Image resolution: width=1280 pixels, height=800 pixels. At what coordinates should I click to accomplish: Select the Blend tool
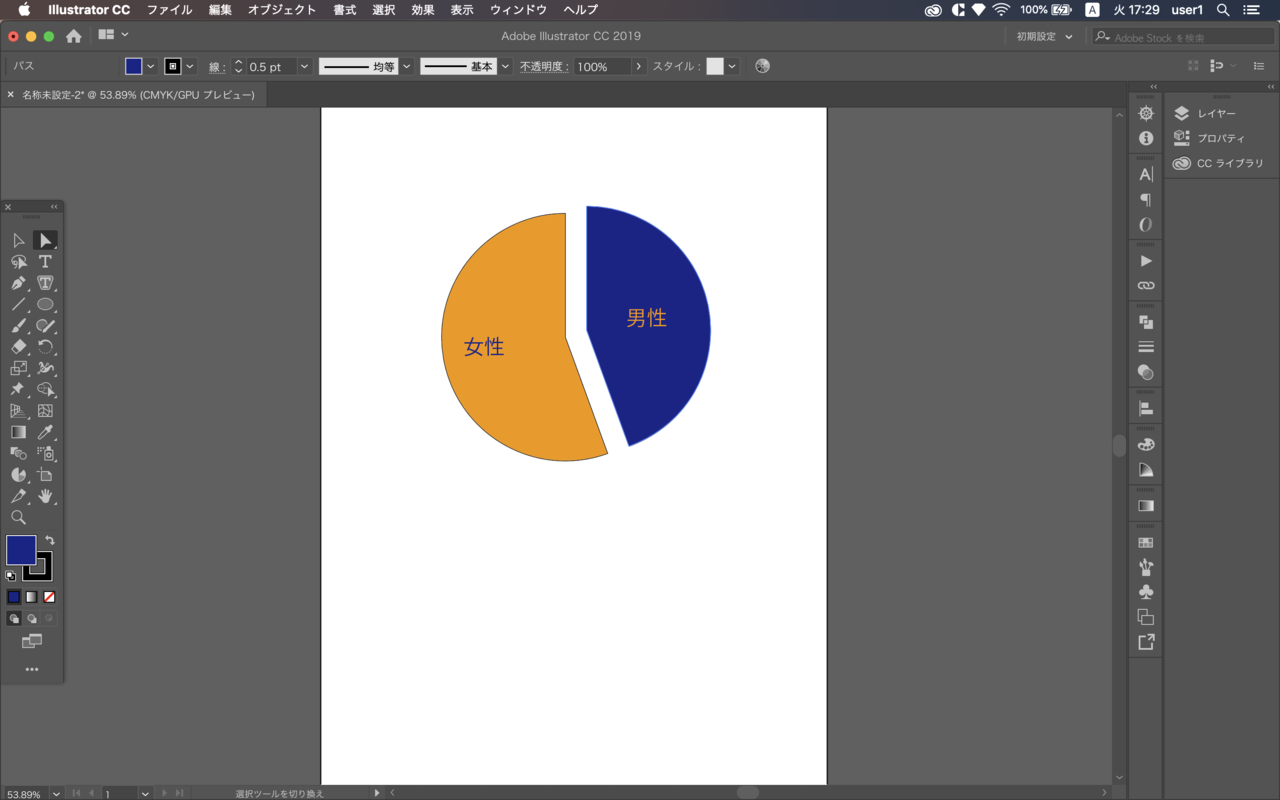18,454
